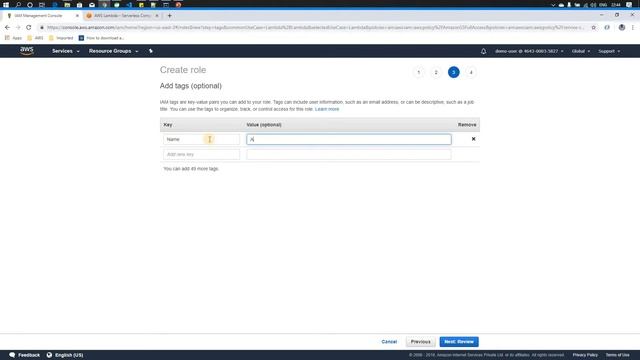The image size is (640, 360).
Task: Open the notifications bell
Action: point(483,51)
